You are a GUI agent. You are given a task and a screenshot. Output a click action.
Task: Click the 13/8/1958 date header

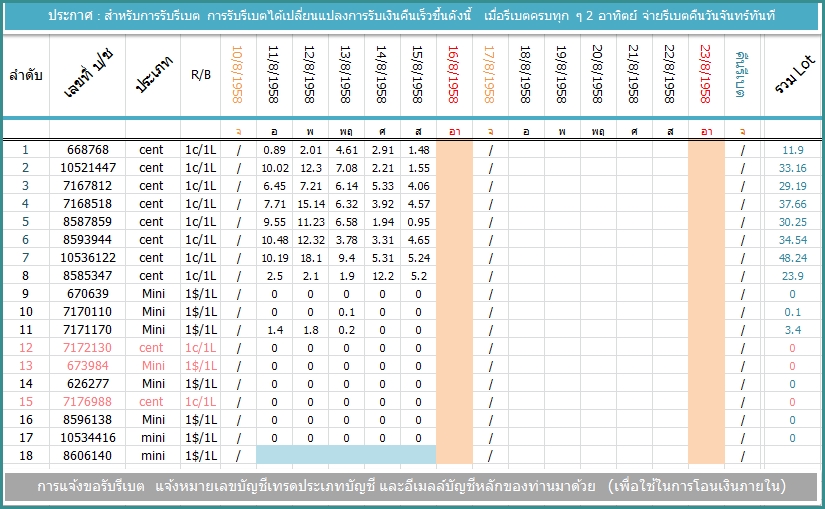tap(345, 74)
